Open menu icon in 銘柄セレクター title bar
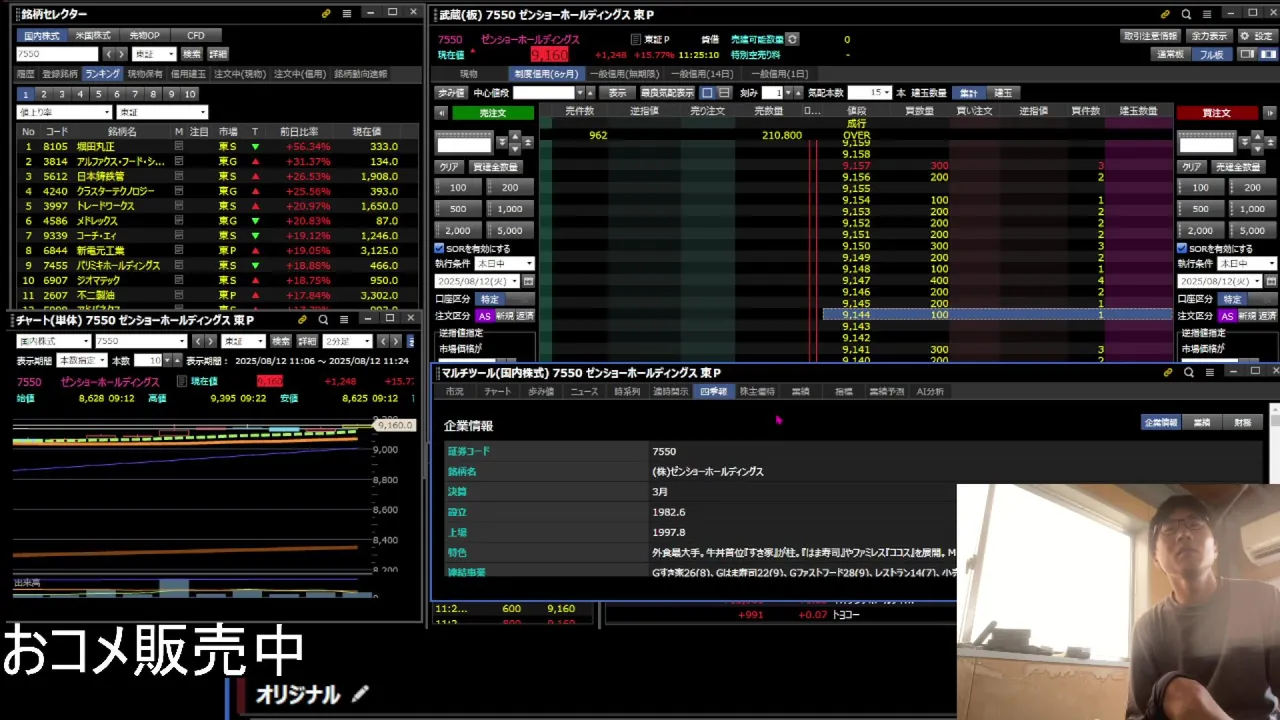Viewport: 1280px width, 720px height. [x=347, y=13]
